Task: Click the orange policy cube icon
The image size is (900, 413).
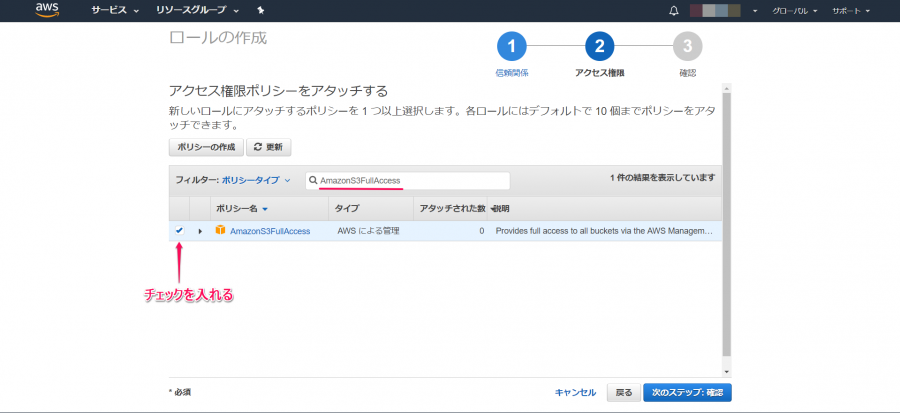Action: point(220,231)
